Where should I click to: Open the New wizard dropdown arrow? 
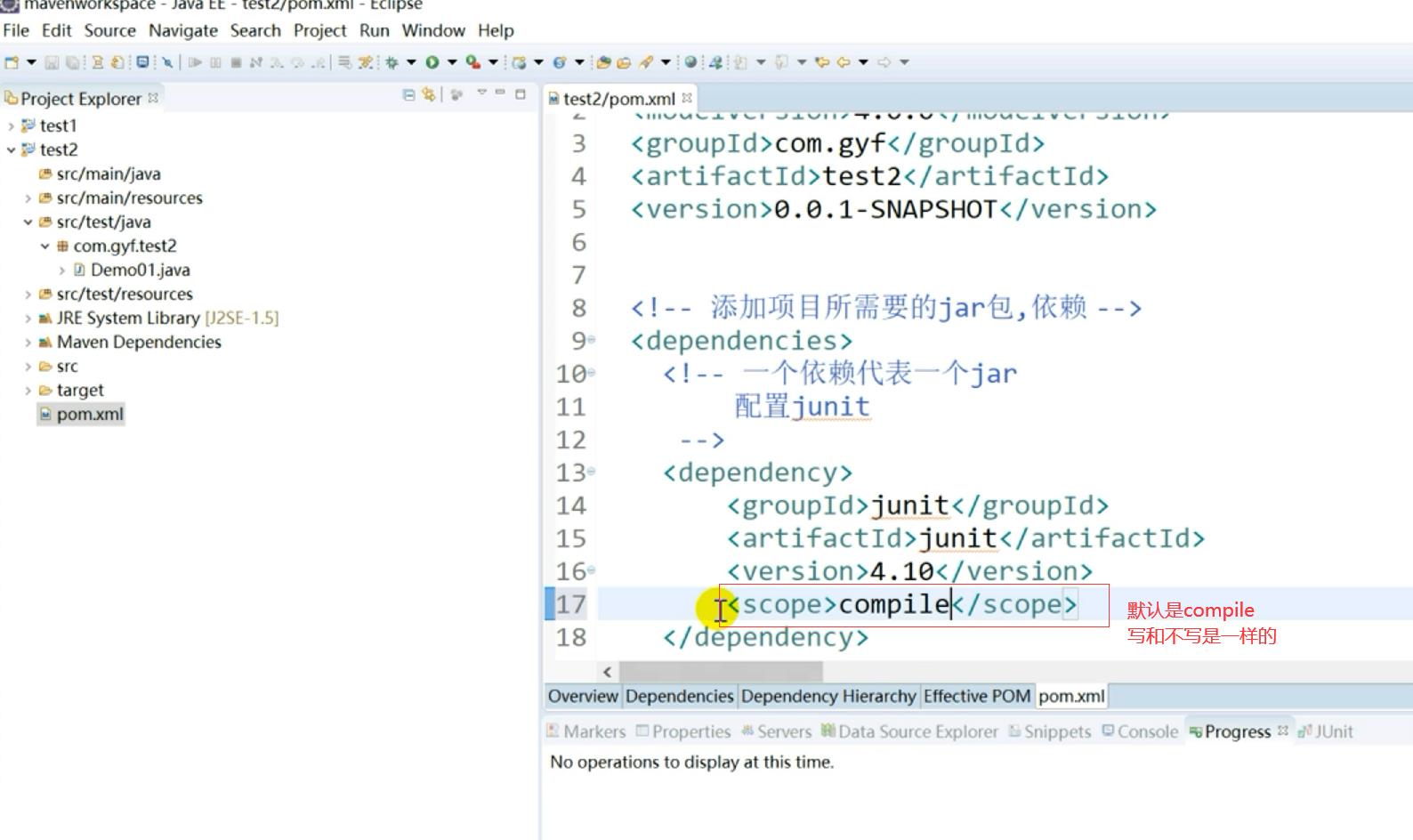(31, 62)
